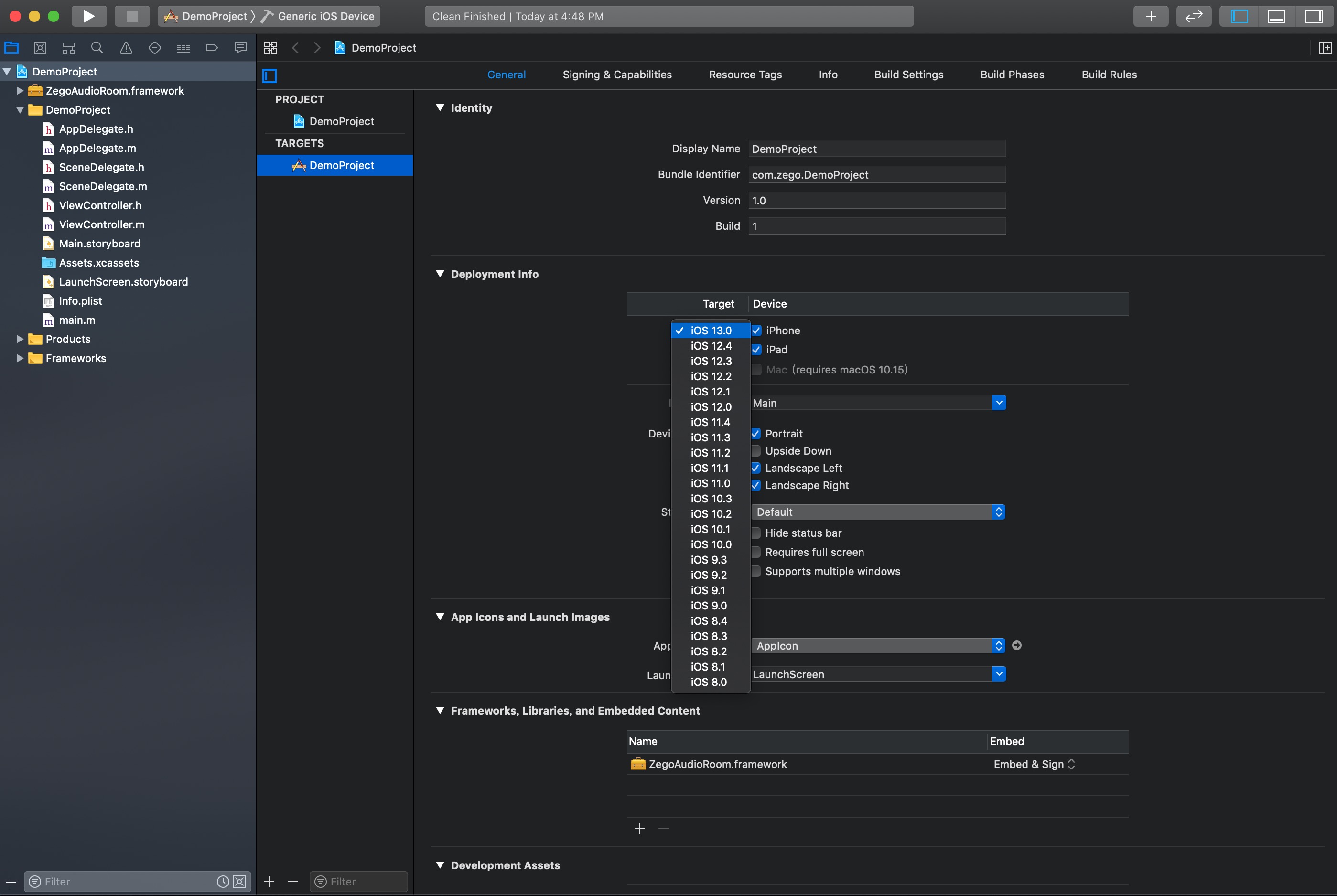Choose iOS 11.0 deployment target
1337x896 pixels.
click(x=711, y=483)
